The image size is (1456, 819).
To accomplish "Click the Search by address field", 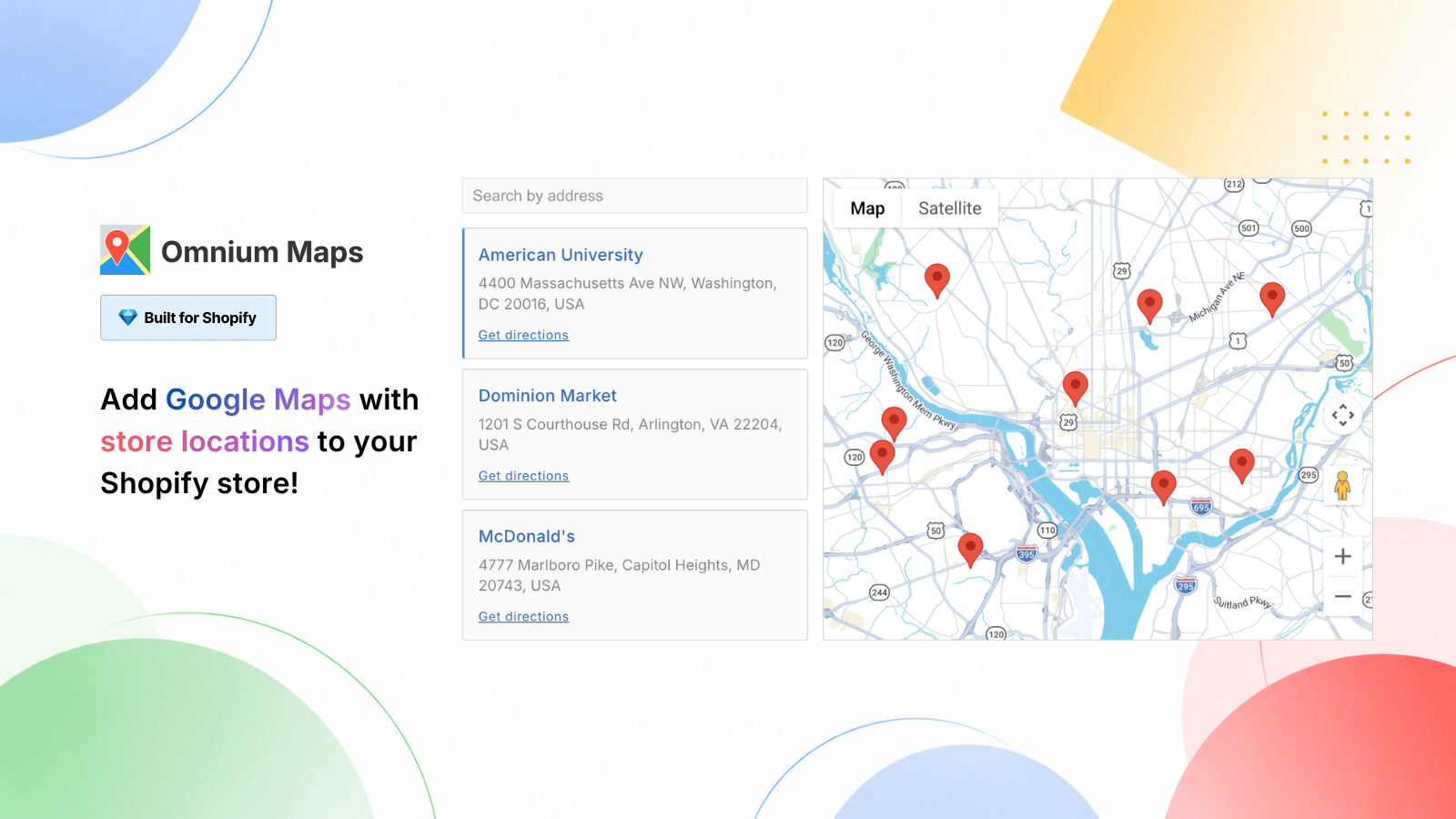I will [x=635, y=196].
